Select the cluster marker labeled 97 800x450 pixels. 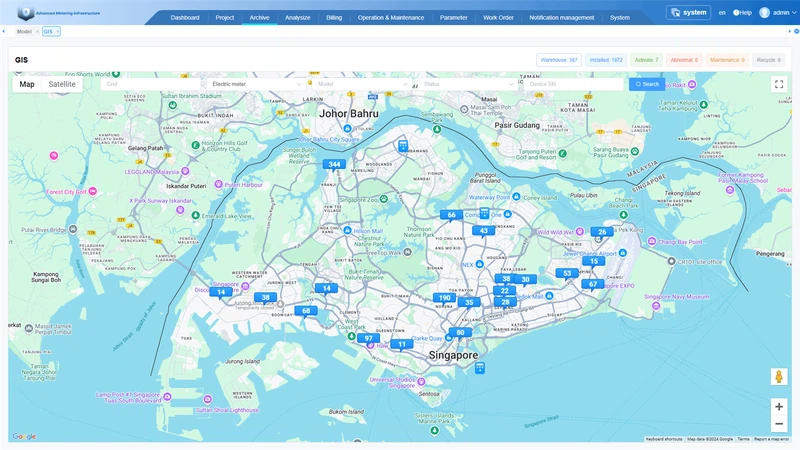pyautogui.click(x=368, y=339)
